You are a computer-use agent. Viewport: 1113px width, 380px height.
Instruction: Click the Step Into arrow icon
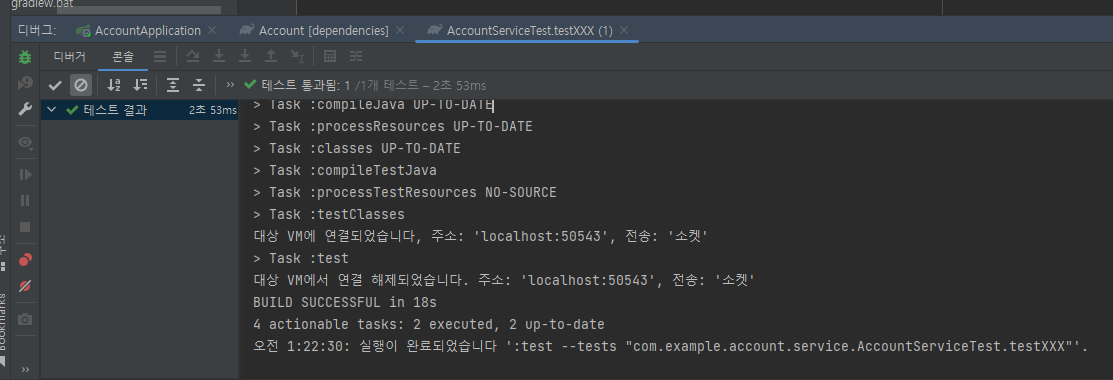tap(246, 56)
